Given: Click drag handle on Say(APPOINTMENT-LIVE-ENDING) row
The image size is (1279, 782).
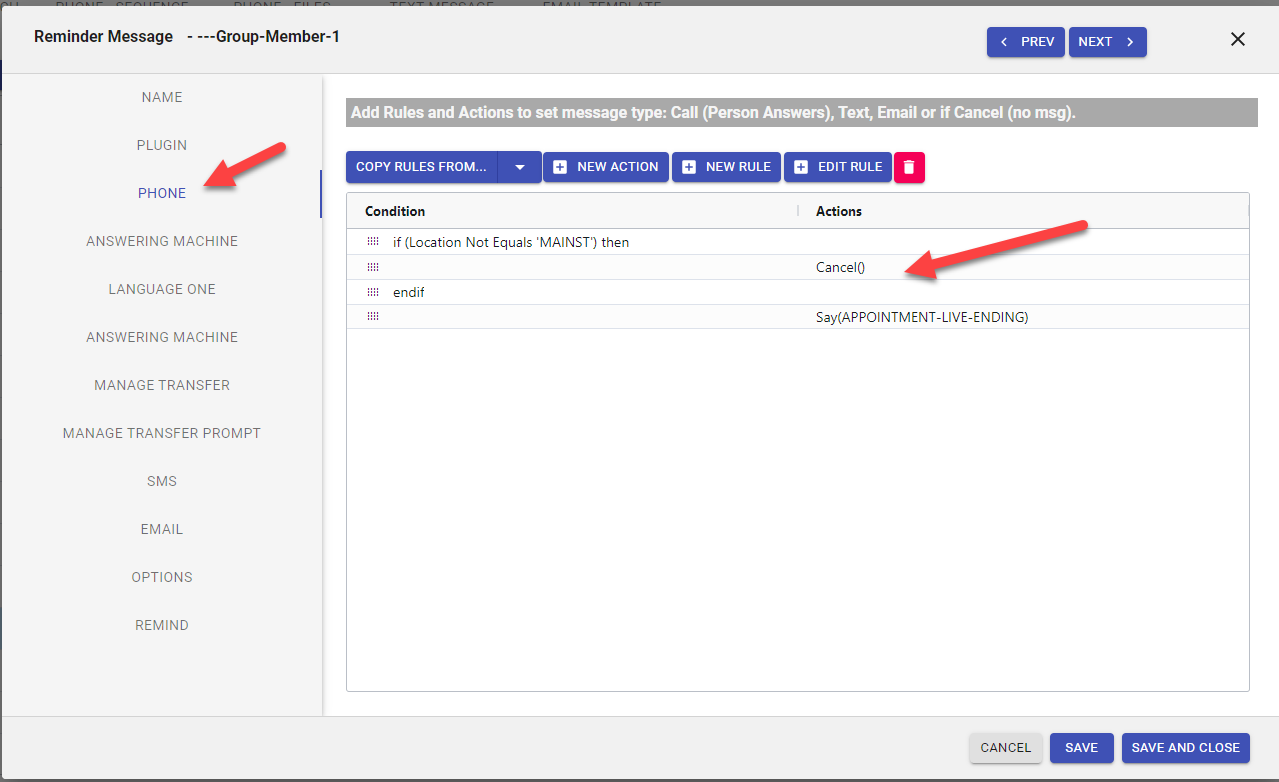Looking at the screenshot, I should coord(373,317).
